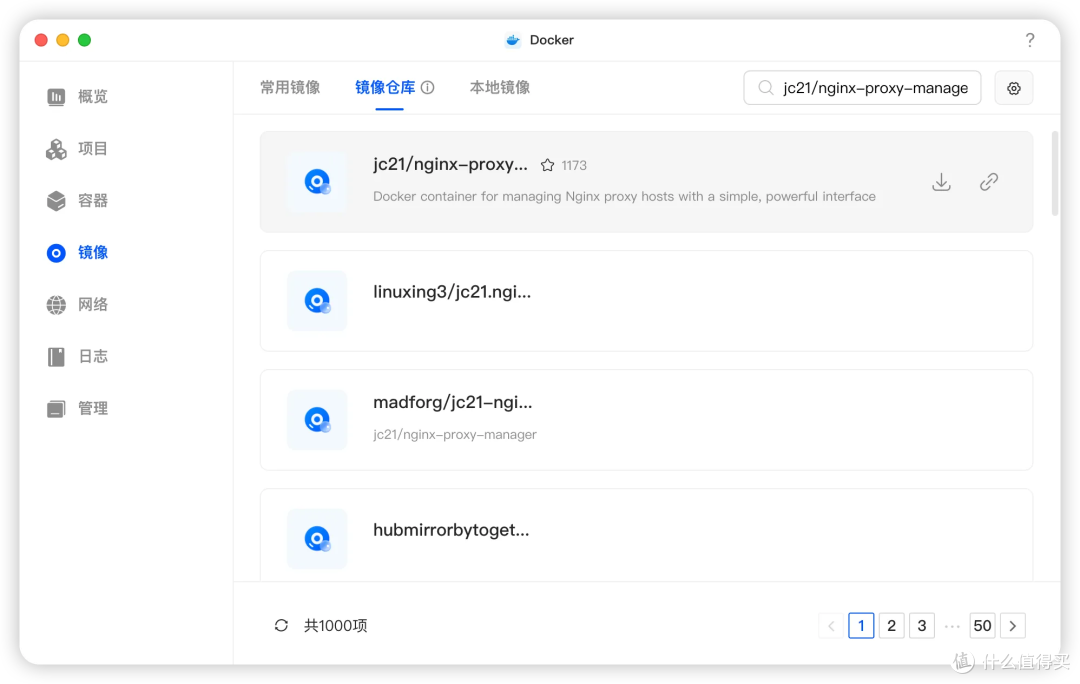The image size is (1080, 684).
Task: Download the jc21/nginx-proxy image
Action: [x=941, y=182]
